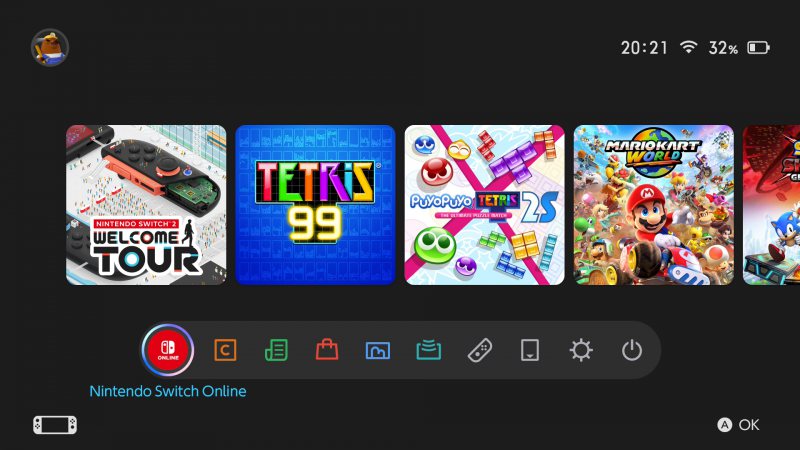Open Nintendo Switch Online icon

click(168, 350)
